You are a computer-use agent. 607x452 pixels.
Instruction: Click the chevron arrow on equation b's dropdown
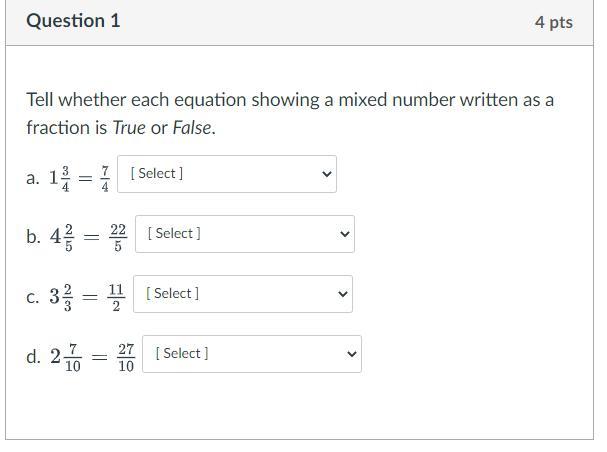(x=344, y=234)
